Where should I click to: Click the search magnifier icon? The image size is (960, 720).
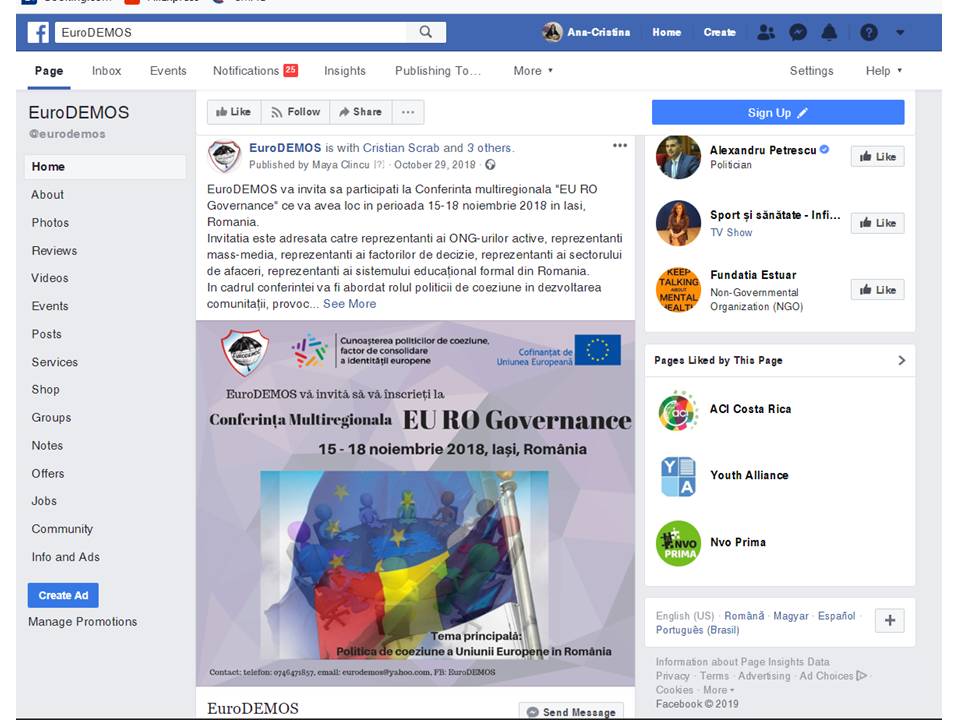(426, 32)
